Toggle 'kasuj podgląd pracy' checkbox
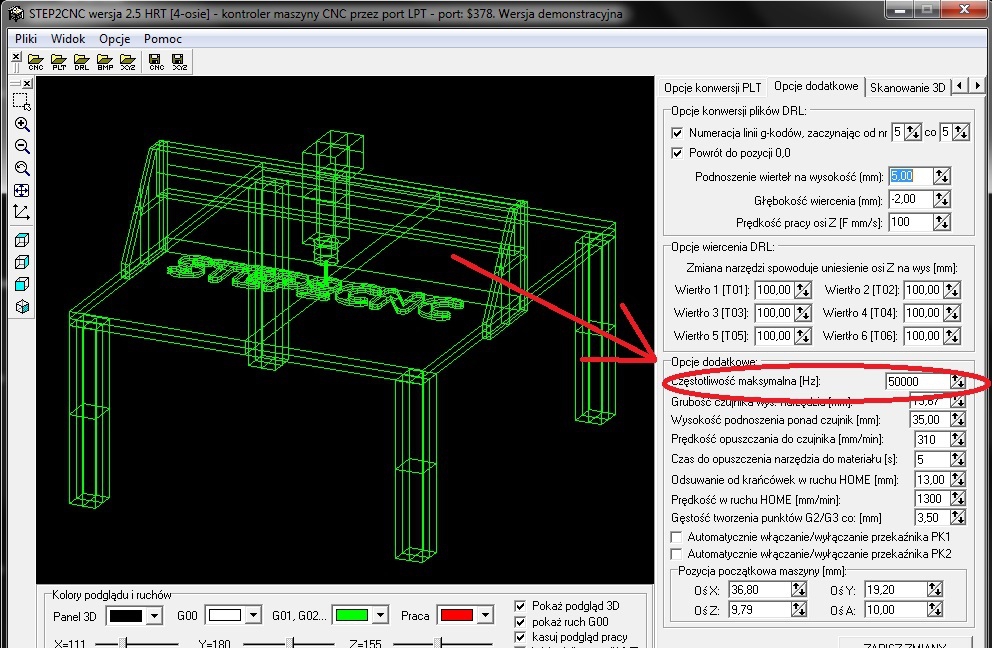This screenshot has width=992, height=649. click(x=520, y=637)
